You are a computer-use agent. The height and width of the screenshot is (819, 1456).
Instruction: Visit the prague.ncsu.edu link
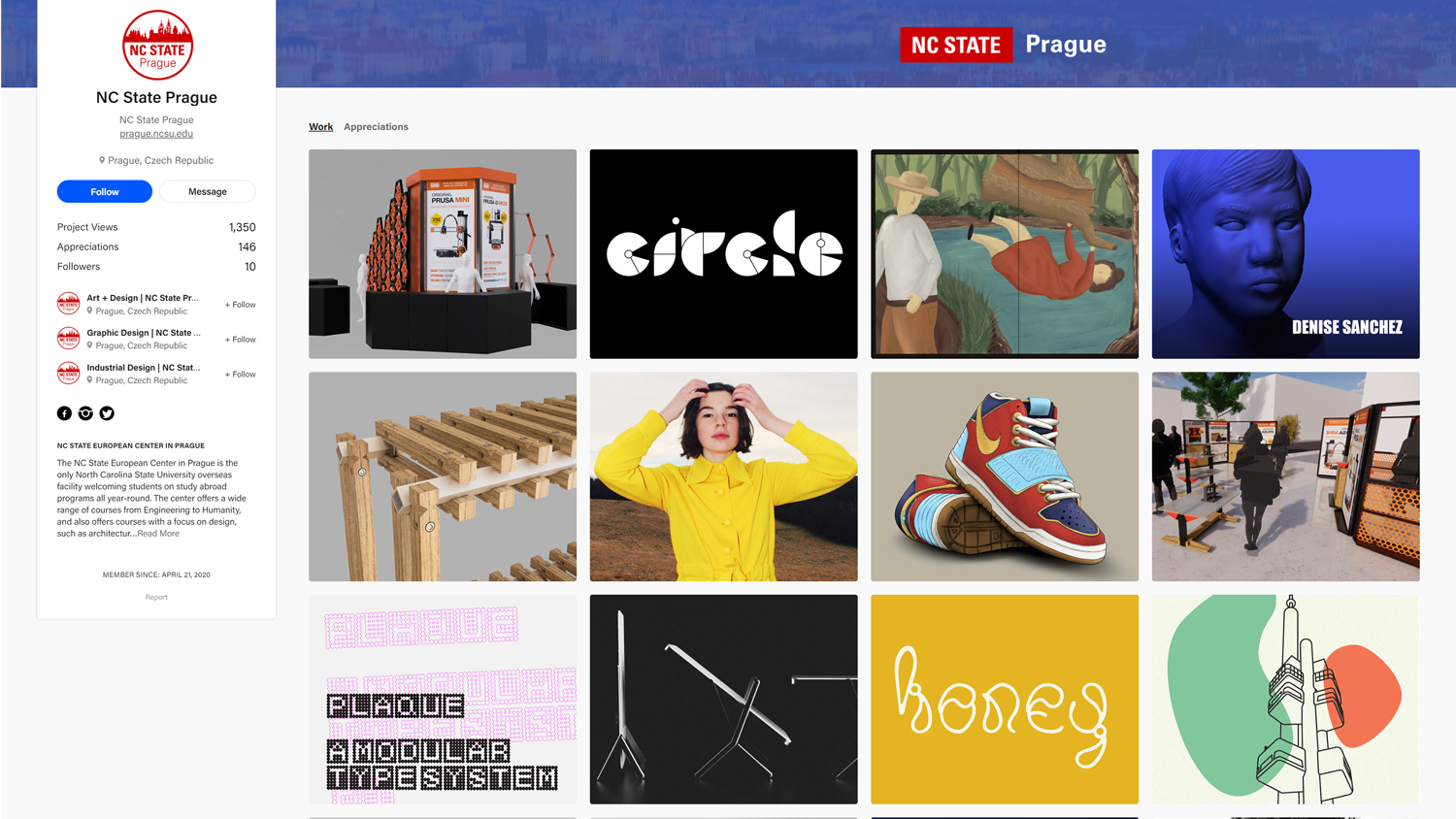coord(156,134)
